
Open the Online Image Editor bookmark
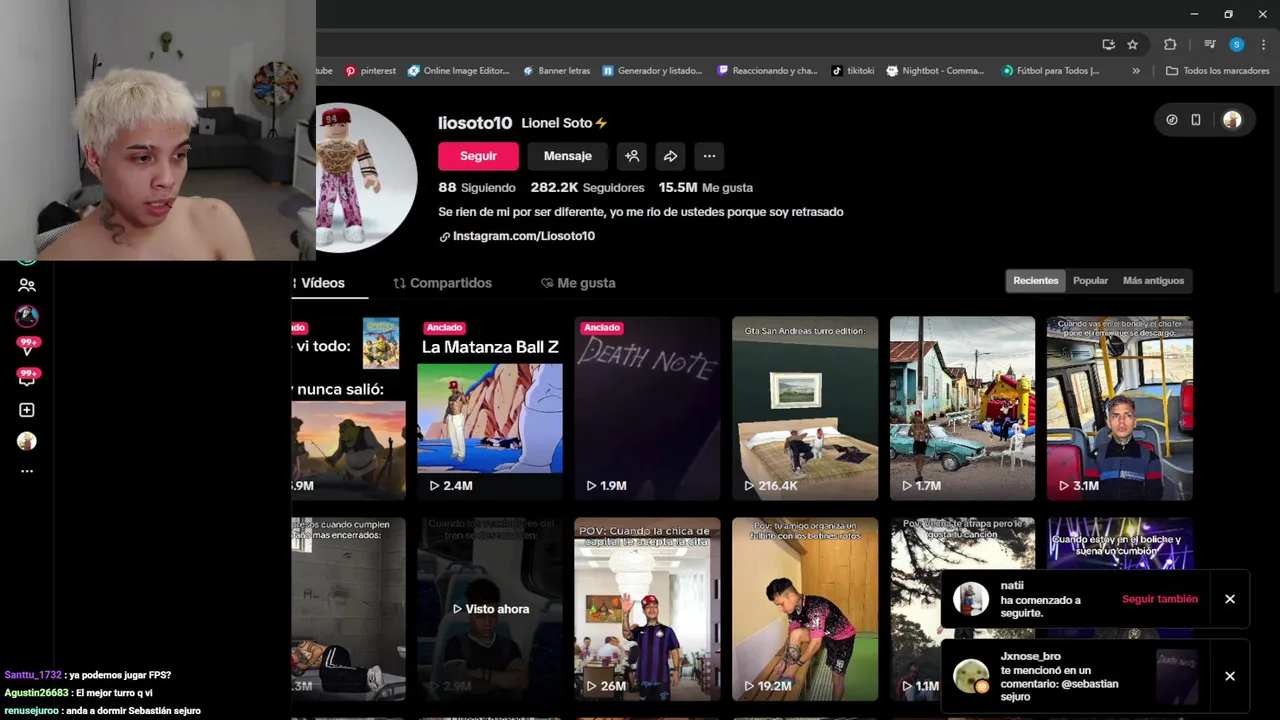tap(459, 71)
